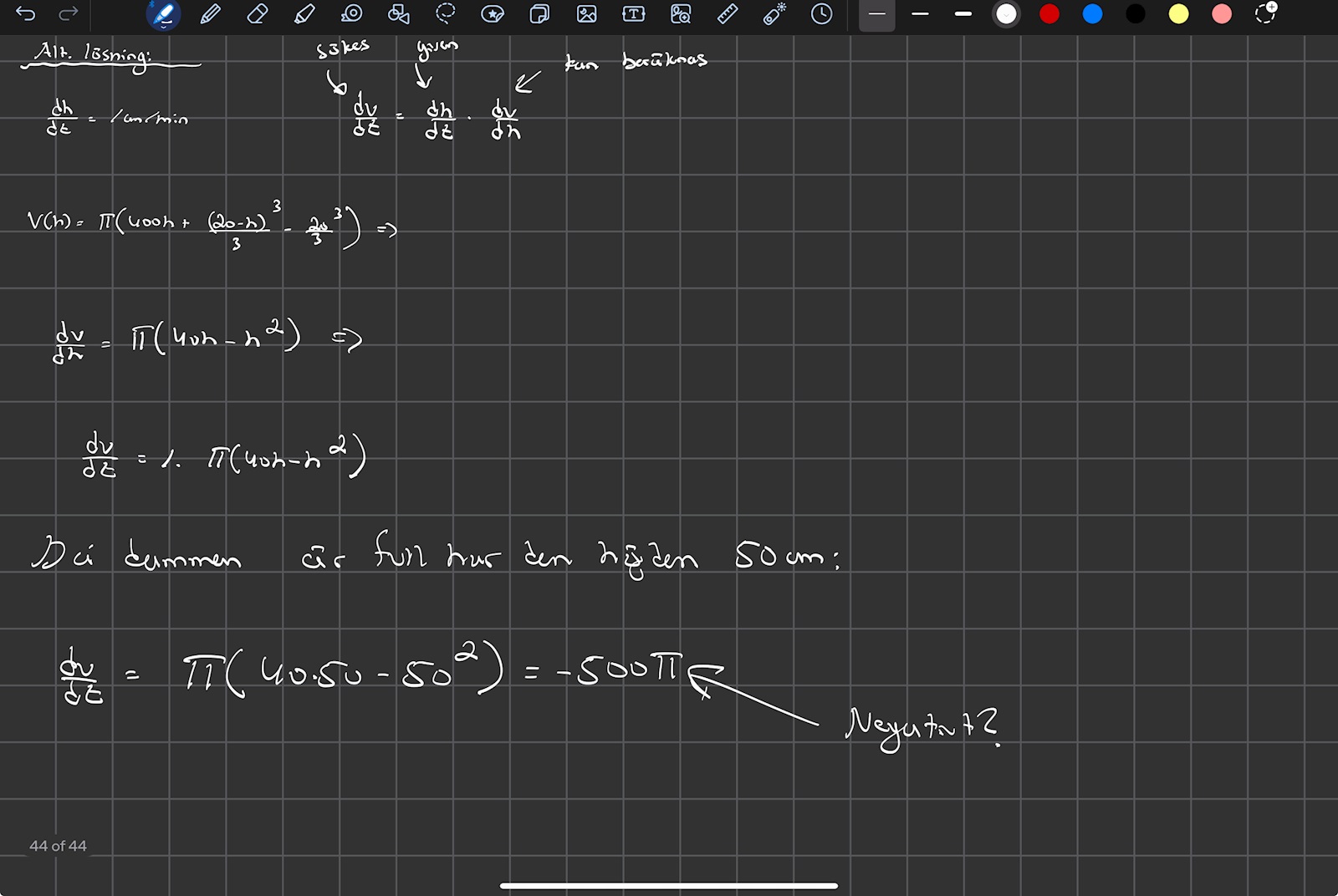Pick the highlighter tool

coord(304,14)
